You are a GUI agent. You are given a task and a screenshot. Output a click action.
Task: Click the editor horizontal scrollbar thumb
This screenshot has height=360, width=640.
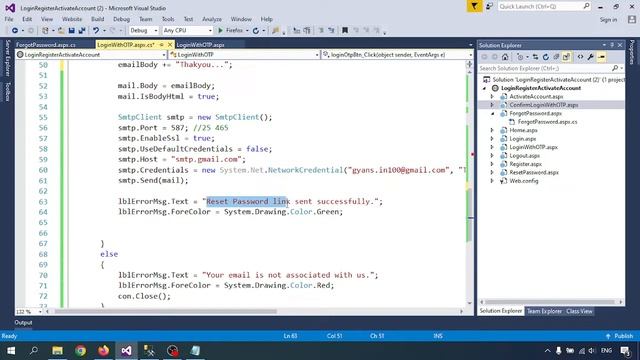pos(165,311)
